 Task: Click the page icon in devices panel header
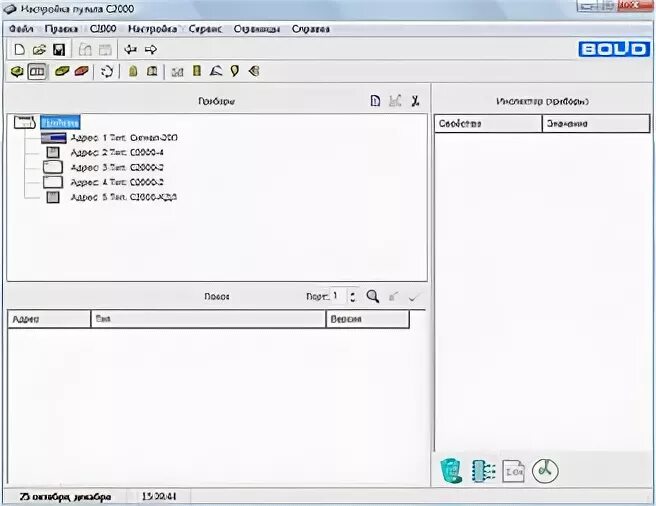tap(375, 101)
